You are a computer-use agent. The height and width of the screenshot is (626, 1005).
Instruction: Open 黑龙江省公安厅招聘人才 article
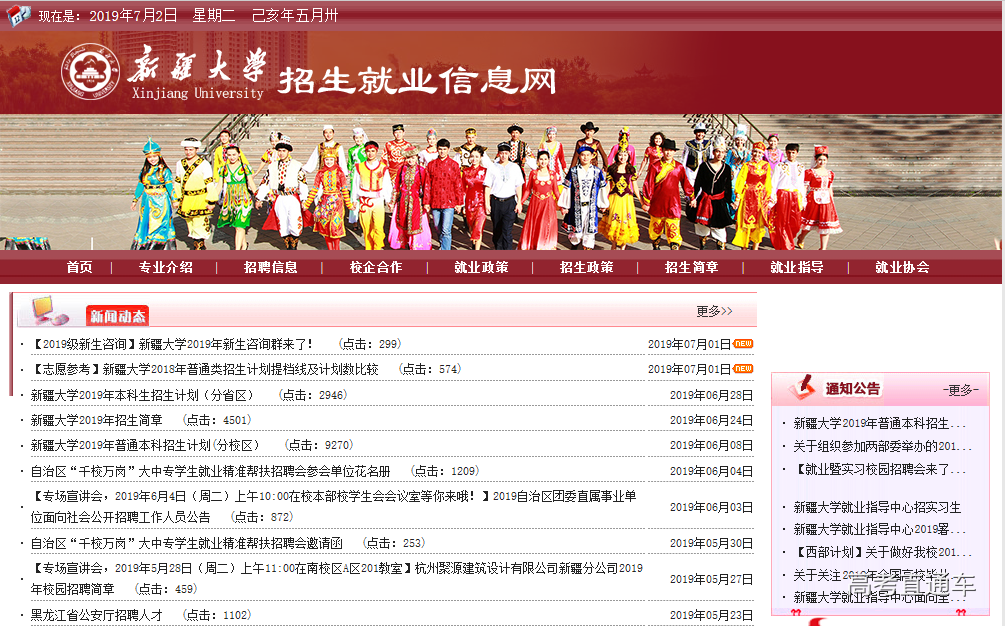(x=97, y=615)
